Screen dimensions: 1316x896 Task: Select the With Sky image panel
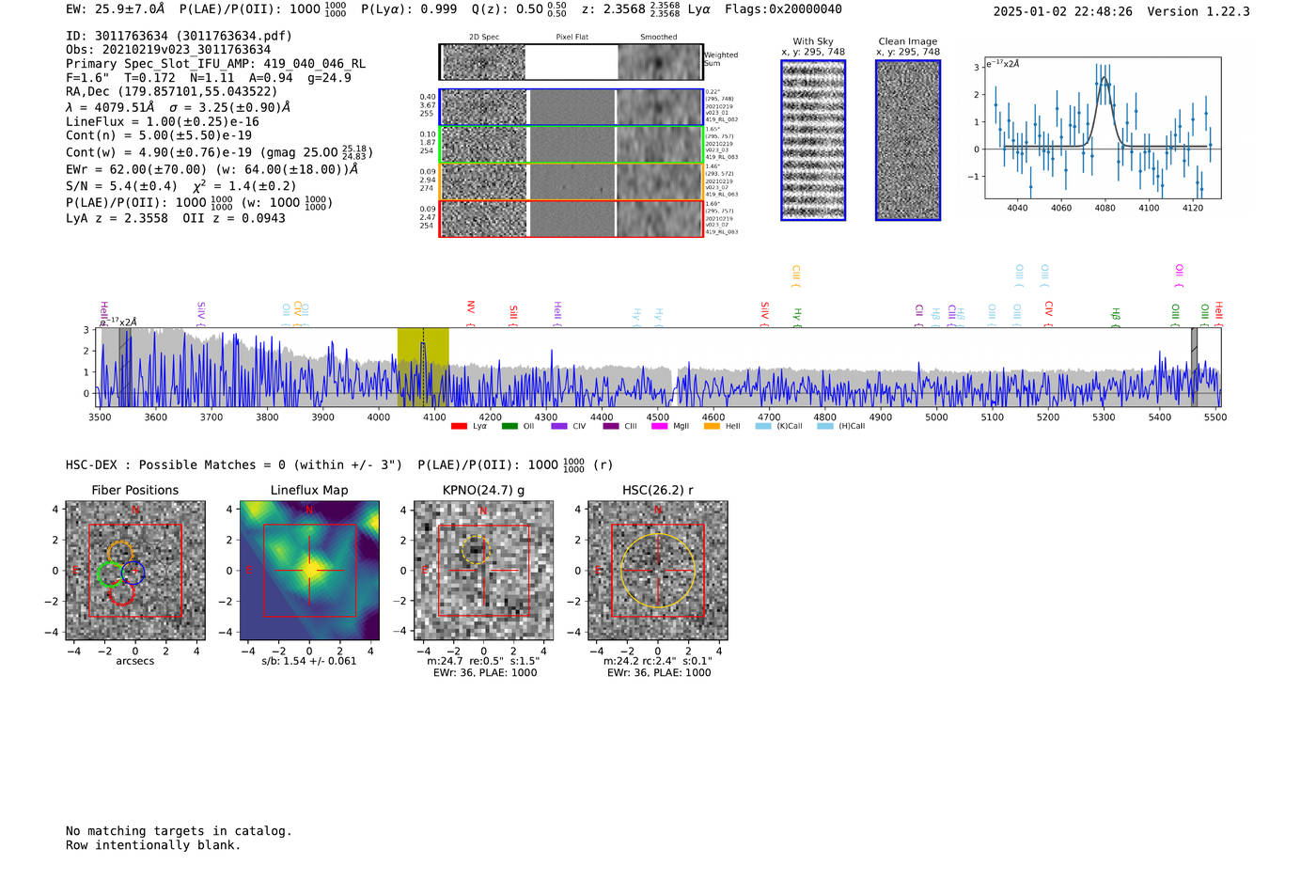(x=813, y=140)
